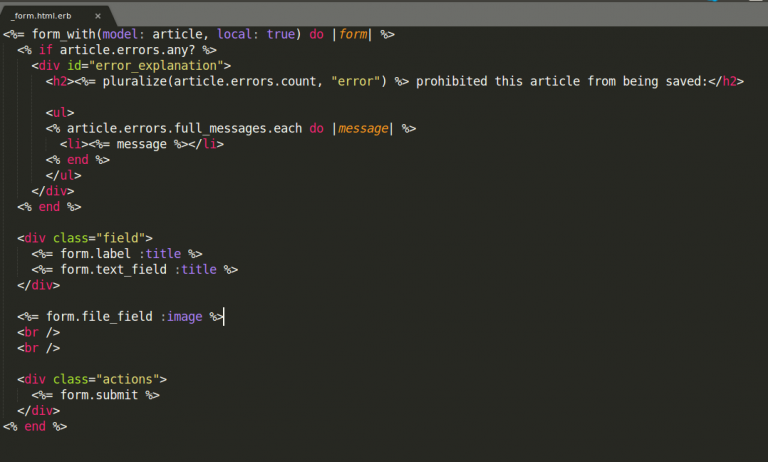Click the li tag line with message
The image size is (768, 462).
(x=142, y=144)
